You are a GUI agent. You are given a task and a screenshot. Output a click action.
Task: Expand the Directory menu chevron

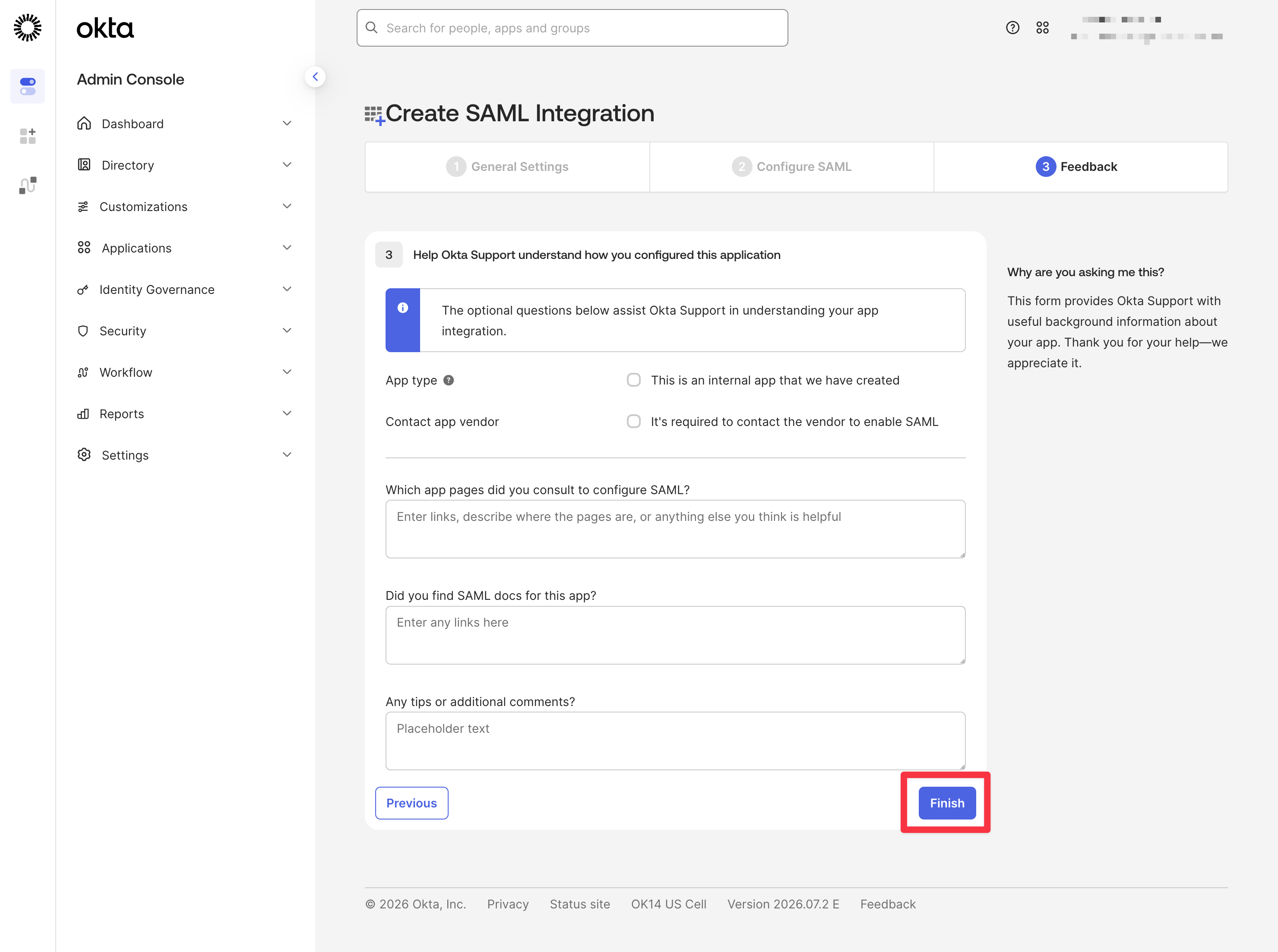point(287,165)
